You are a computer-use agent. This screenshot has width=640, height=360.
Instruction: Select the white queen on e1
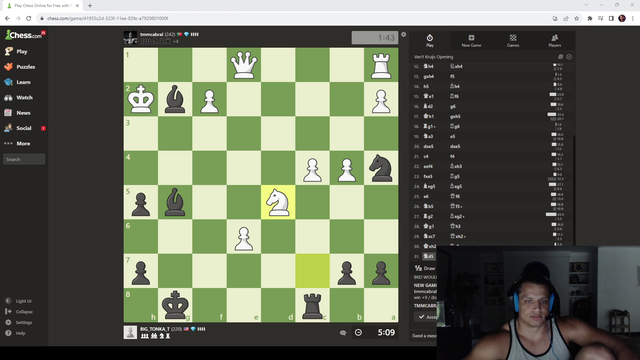click(244, 65)
